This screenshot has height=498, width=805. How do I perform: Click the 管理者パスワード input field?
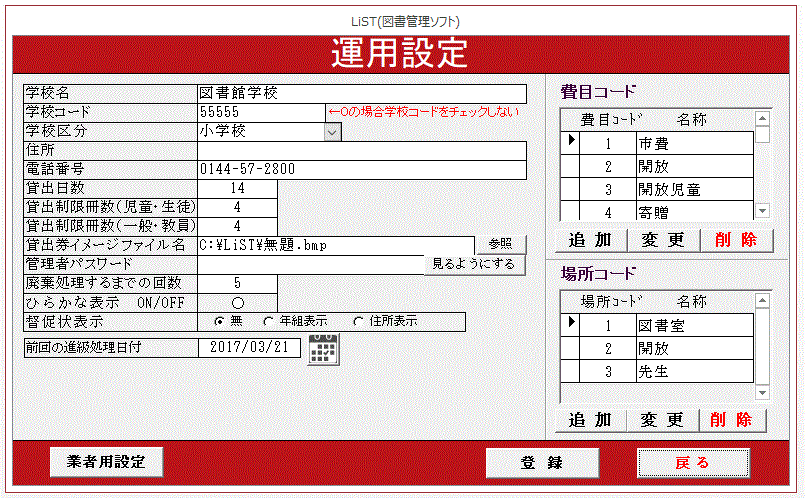[311, 264]
